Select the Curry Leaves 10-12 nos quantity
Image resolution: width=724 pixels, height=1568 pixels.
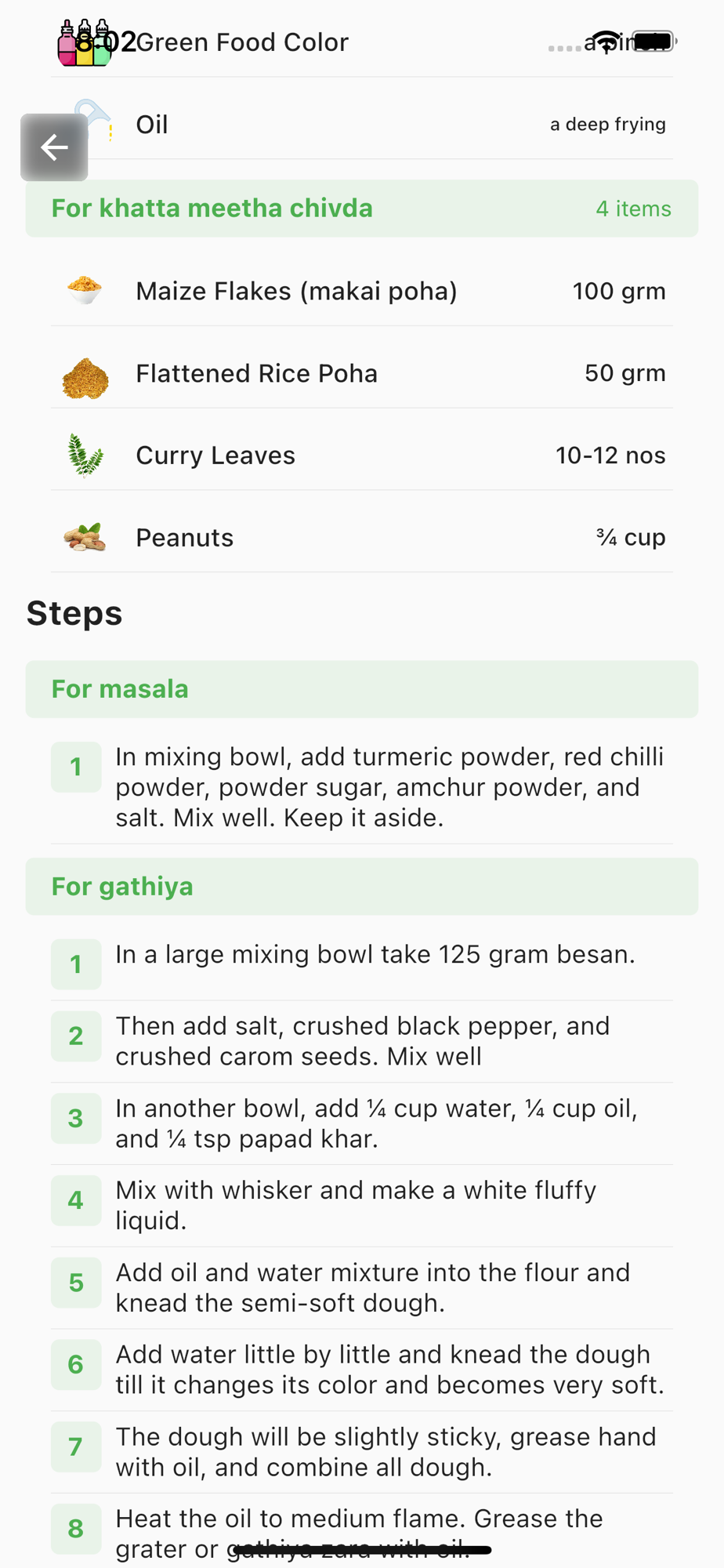pos(610,455)
